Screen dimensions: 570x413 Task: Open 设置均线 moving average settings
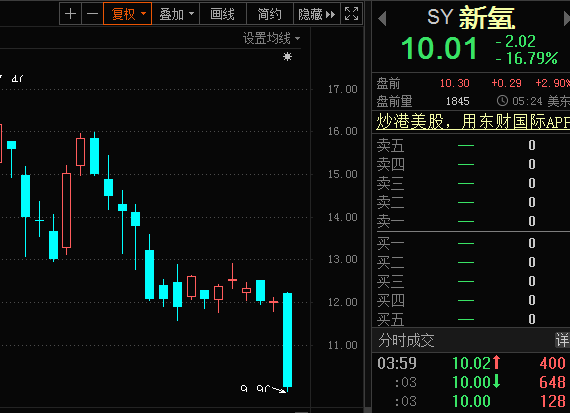[271, 38]
